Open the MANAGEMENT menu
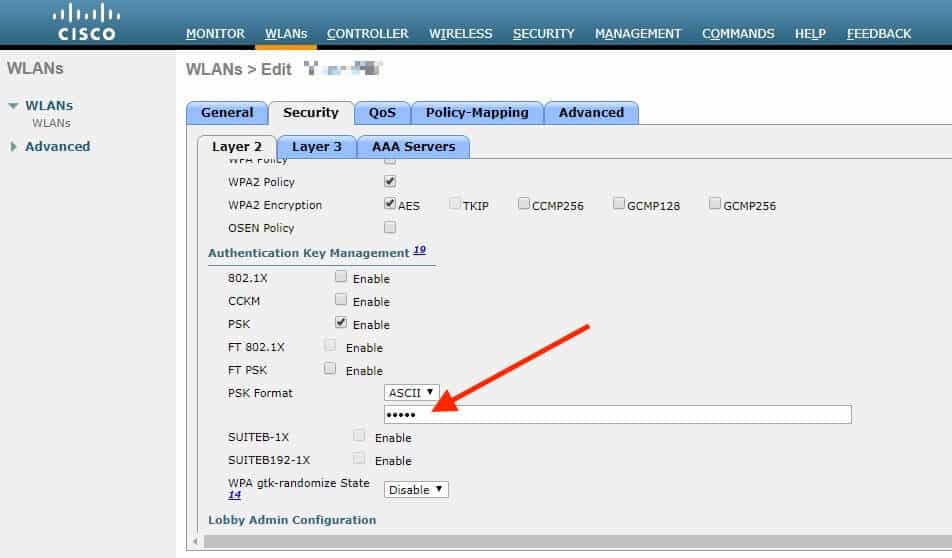 pos(638,33)
